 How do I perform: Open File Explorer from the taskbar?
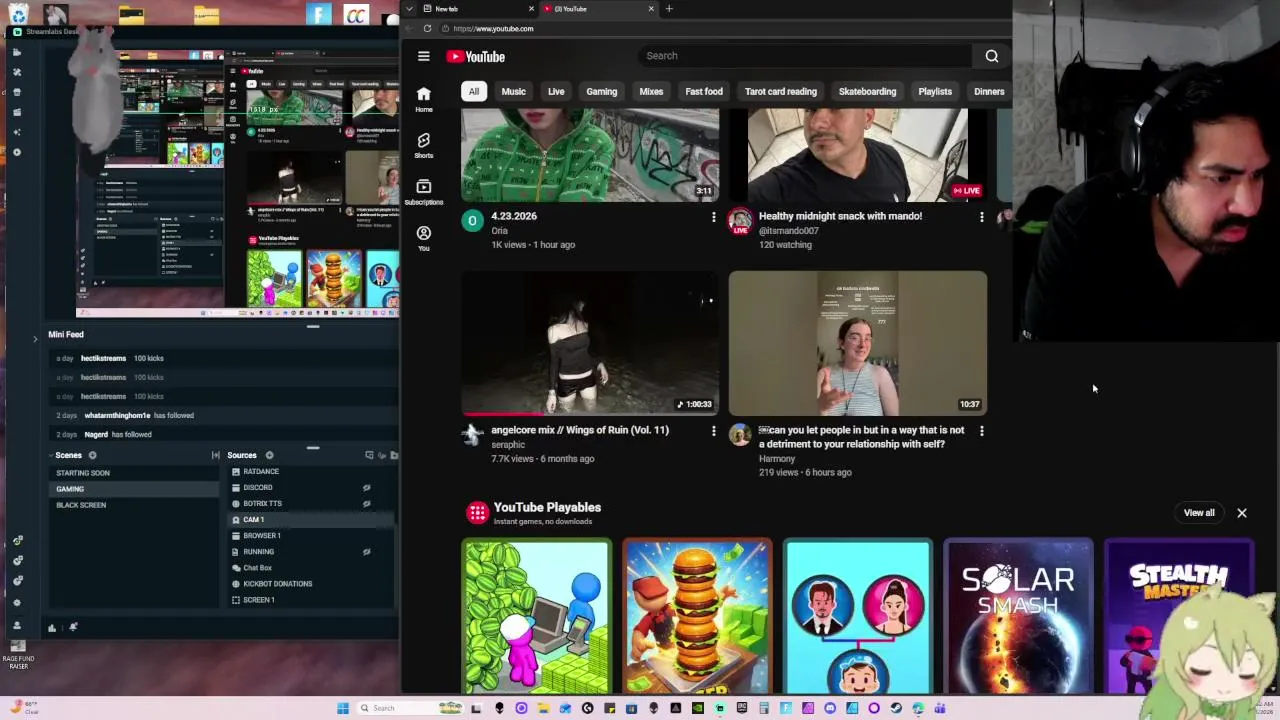click(x=543, y=708)
